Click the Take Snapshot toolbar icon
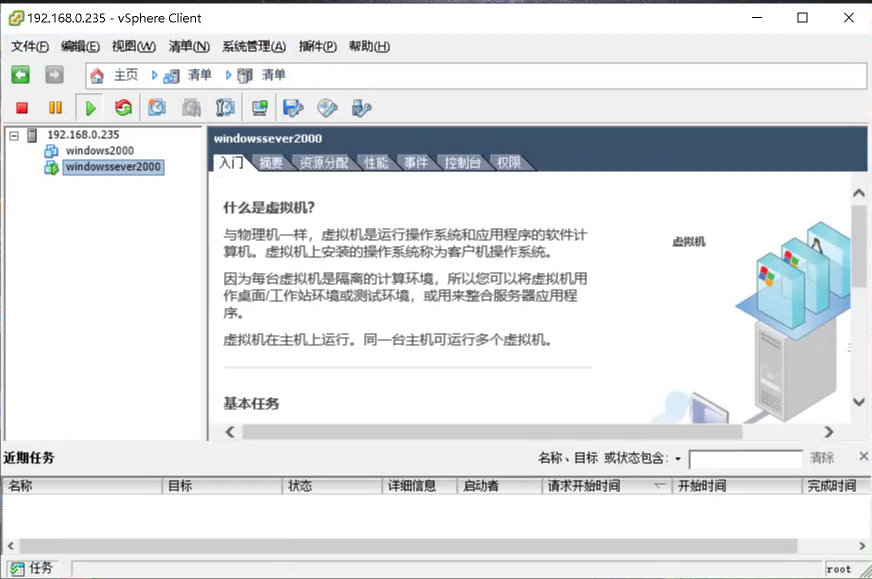The image size is (872, 579). tap(157, 107)
